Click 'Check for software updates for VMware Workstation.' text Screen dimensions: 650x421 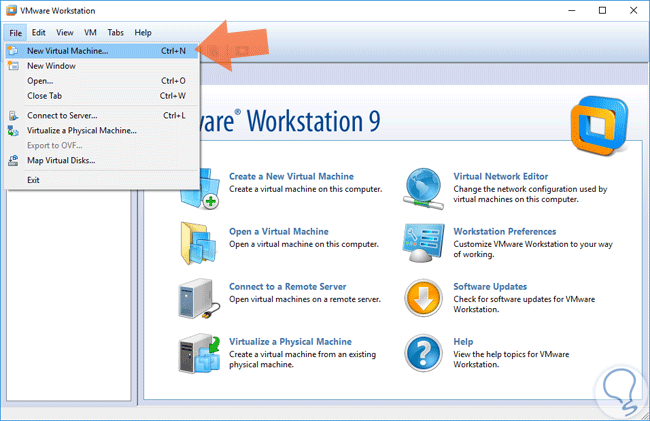tap(524, 304)
